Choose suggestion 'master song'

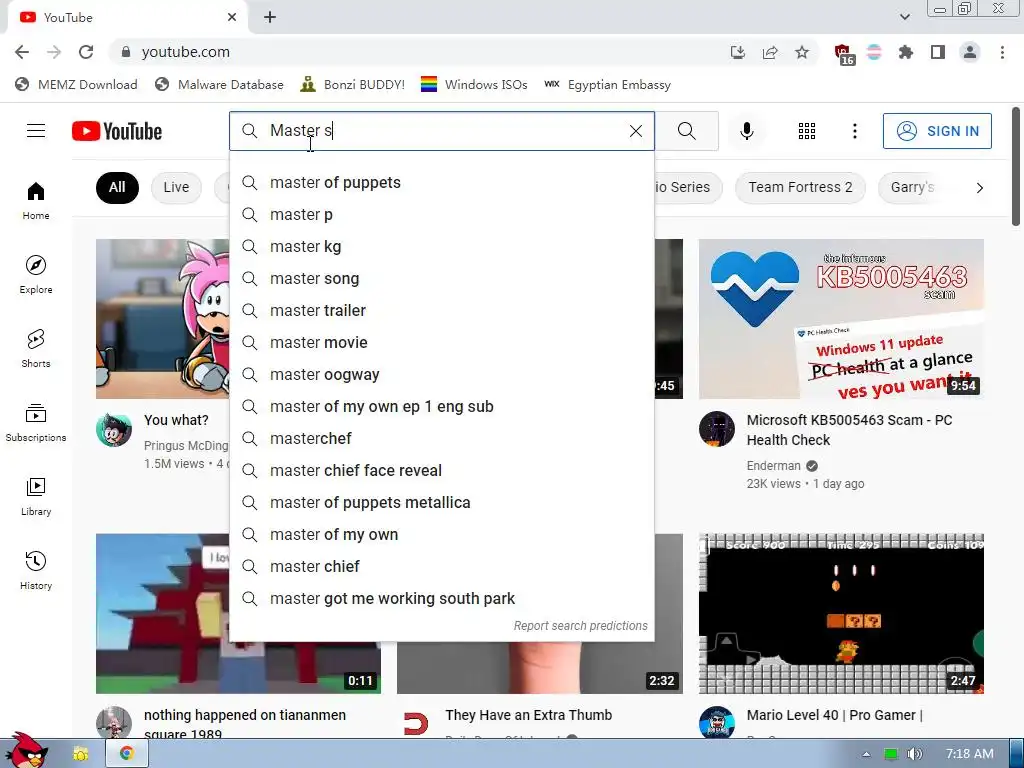pyautogui.click(x=442, y=279)
